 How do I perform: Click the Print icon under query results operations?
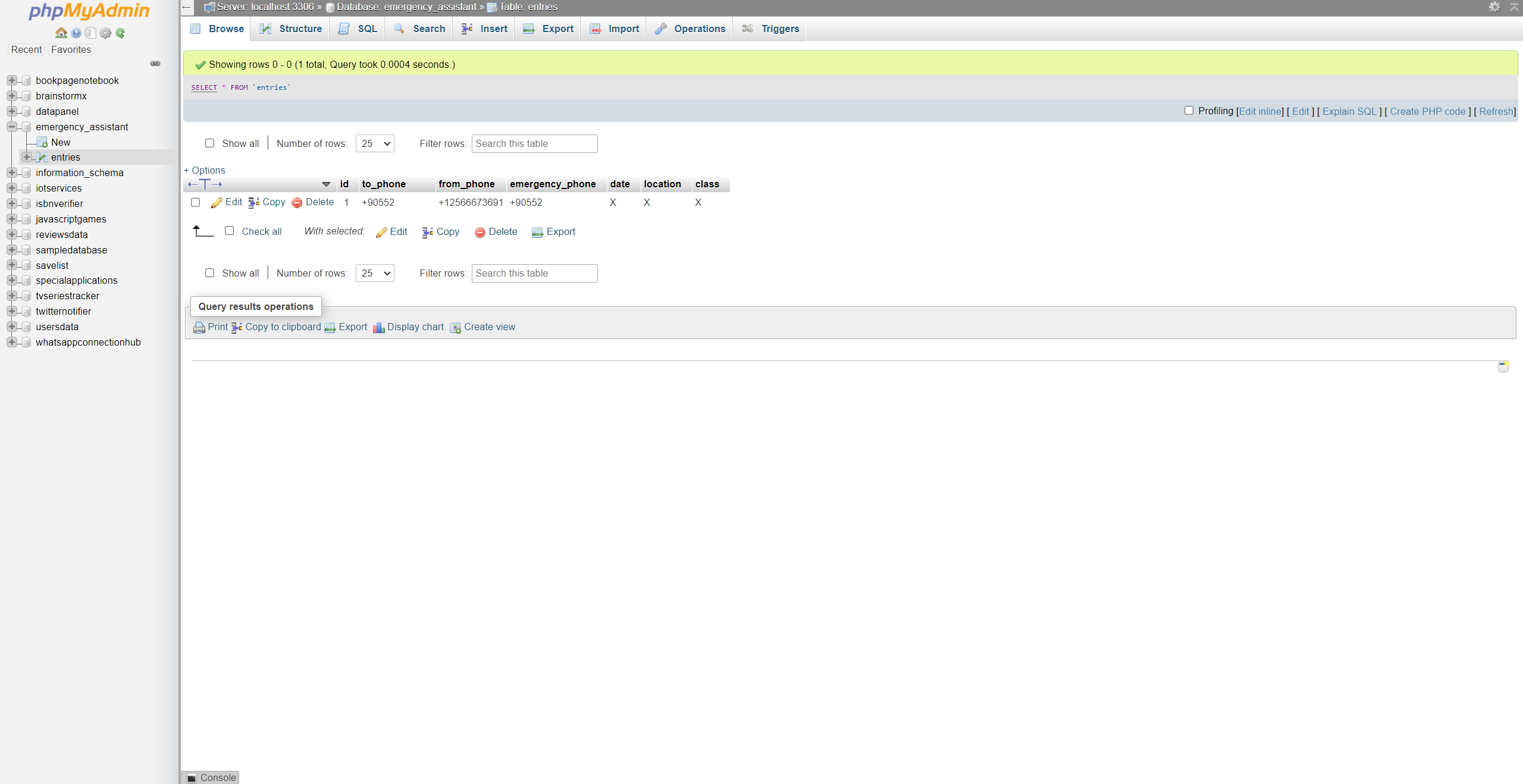(199, 327)
